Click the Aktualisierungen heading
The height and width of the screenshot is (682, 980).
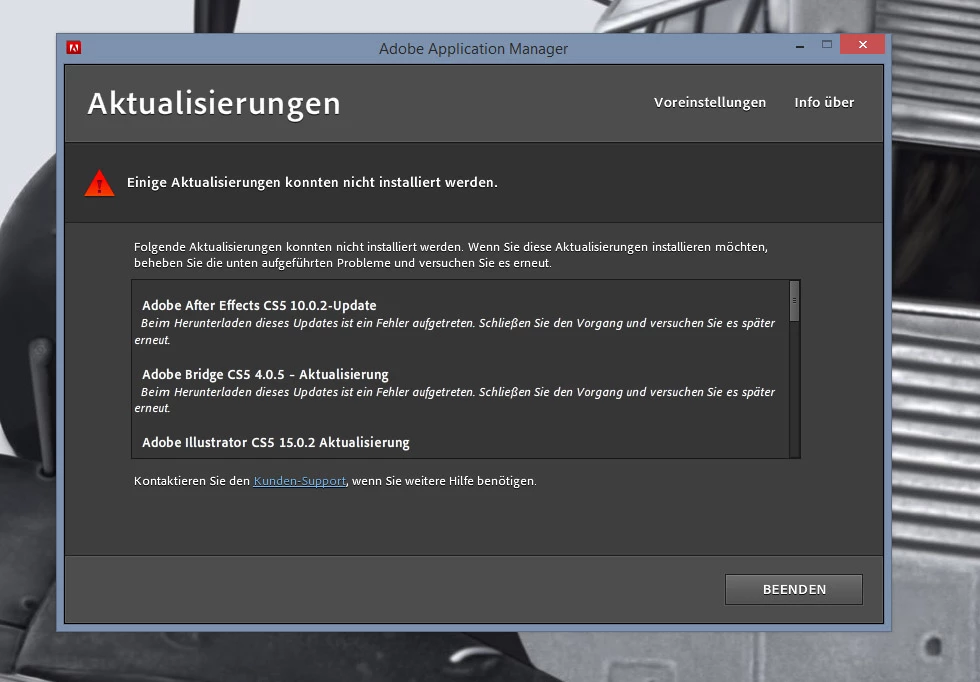pos(214,104)
